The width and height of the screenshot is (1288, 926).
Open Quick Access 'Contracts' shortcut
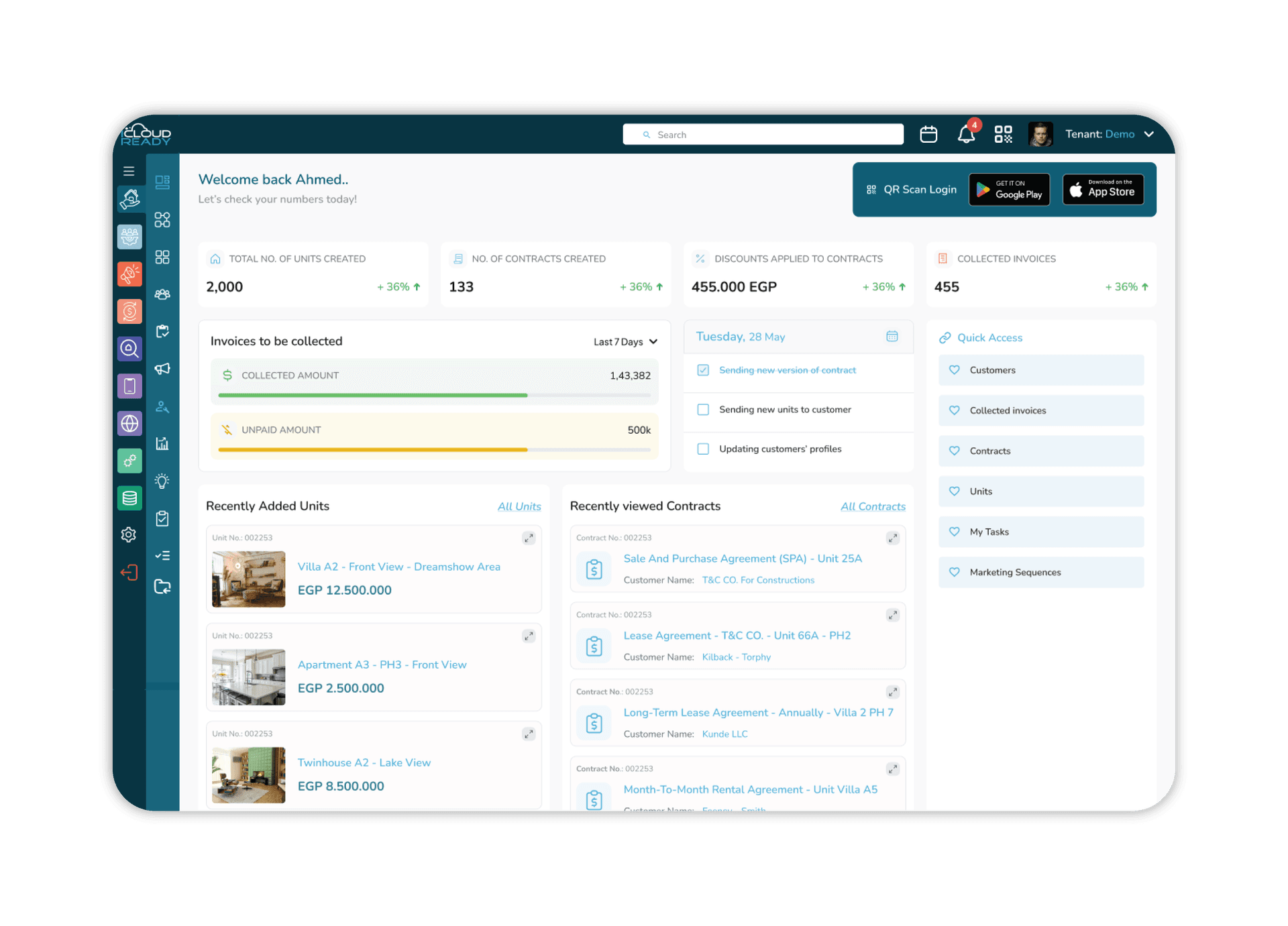click(1040, 451)
